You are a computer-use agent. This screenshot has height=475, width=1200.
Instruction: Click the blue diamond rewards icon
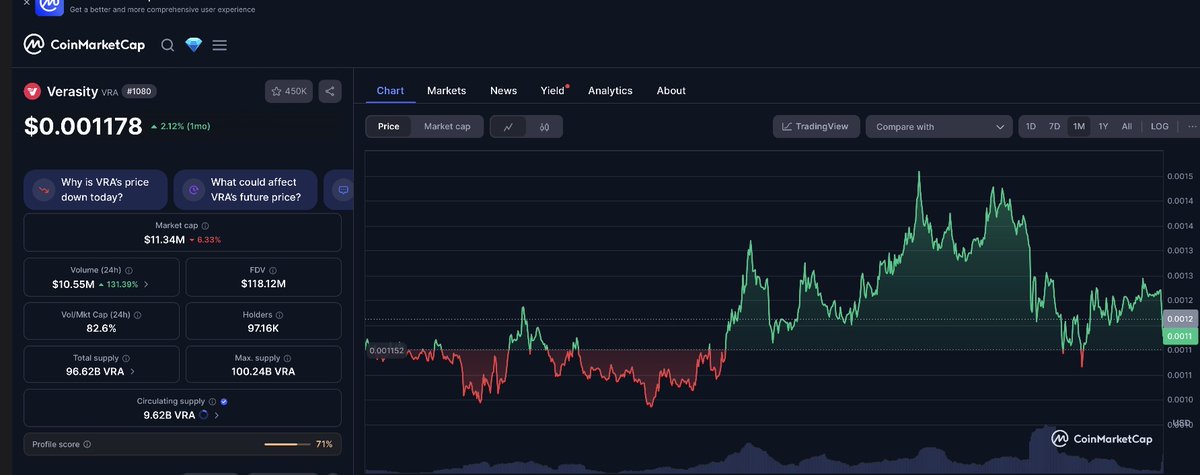pyautogui.click(x=194, y=45)
